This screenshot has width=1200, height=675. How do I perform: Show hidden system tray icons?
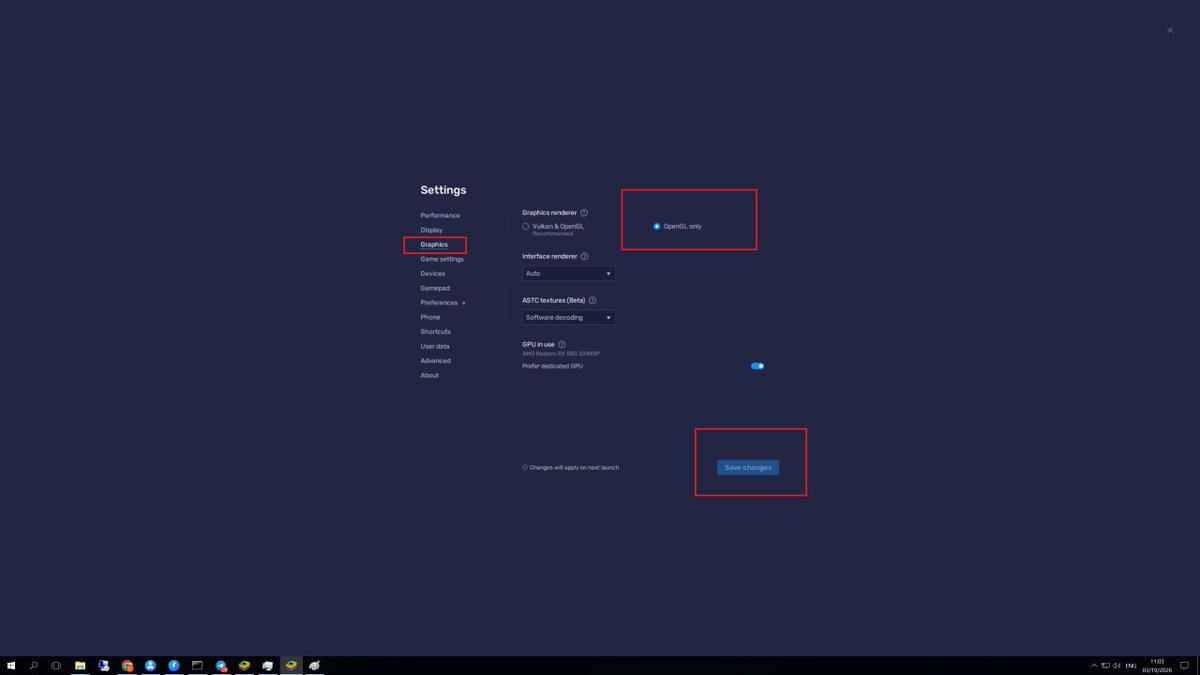click(1094, 665)
